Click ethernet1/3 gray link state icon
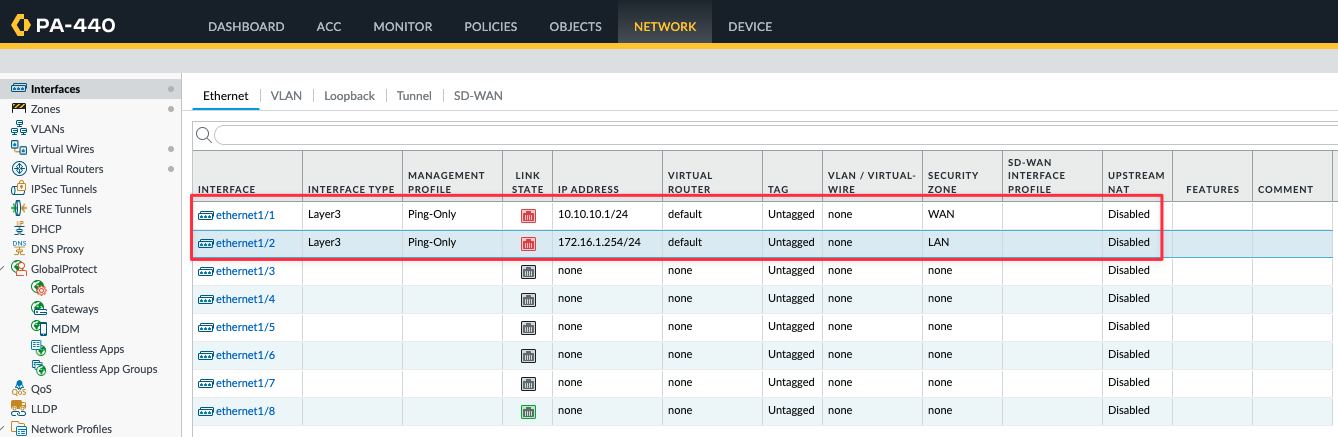This screenshot has height=437, width=1338. 528,271
